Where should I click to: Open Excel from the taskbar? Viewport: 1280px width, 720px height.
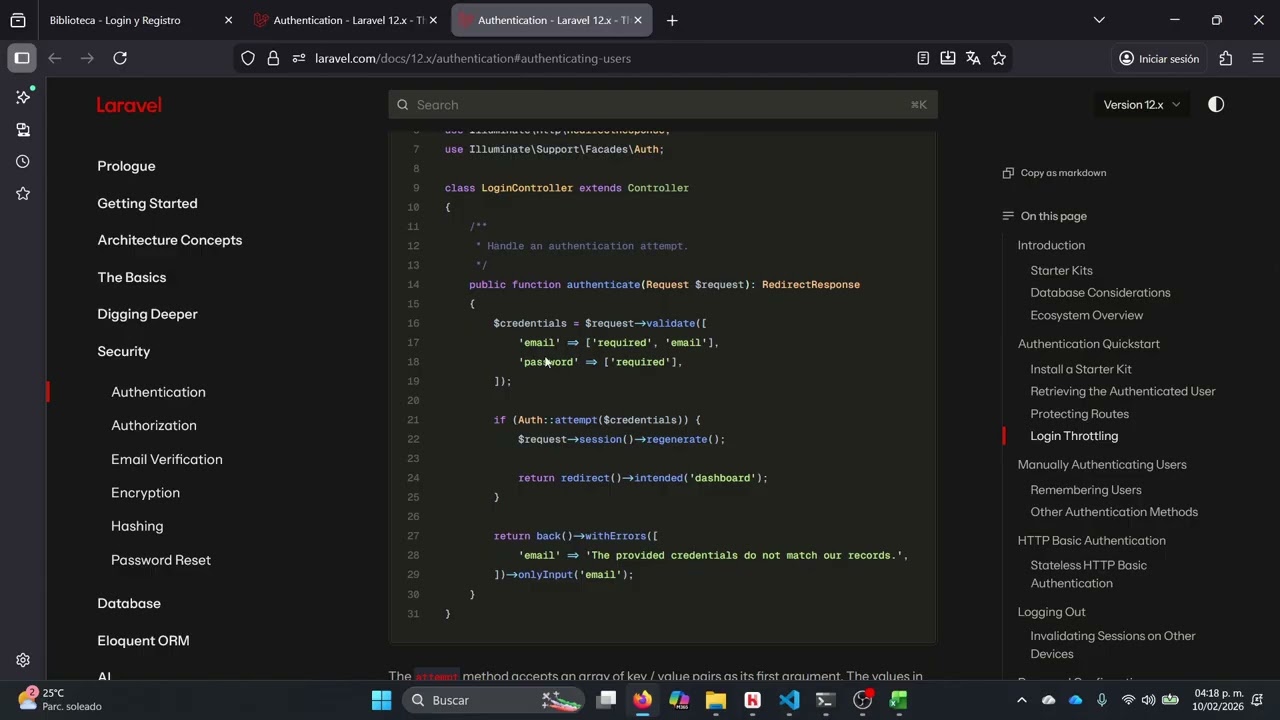click(898, 700)
